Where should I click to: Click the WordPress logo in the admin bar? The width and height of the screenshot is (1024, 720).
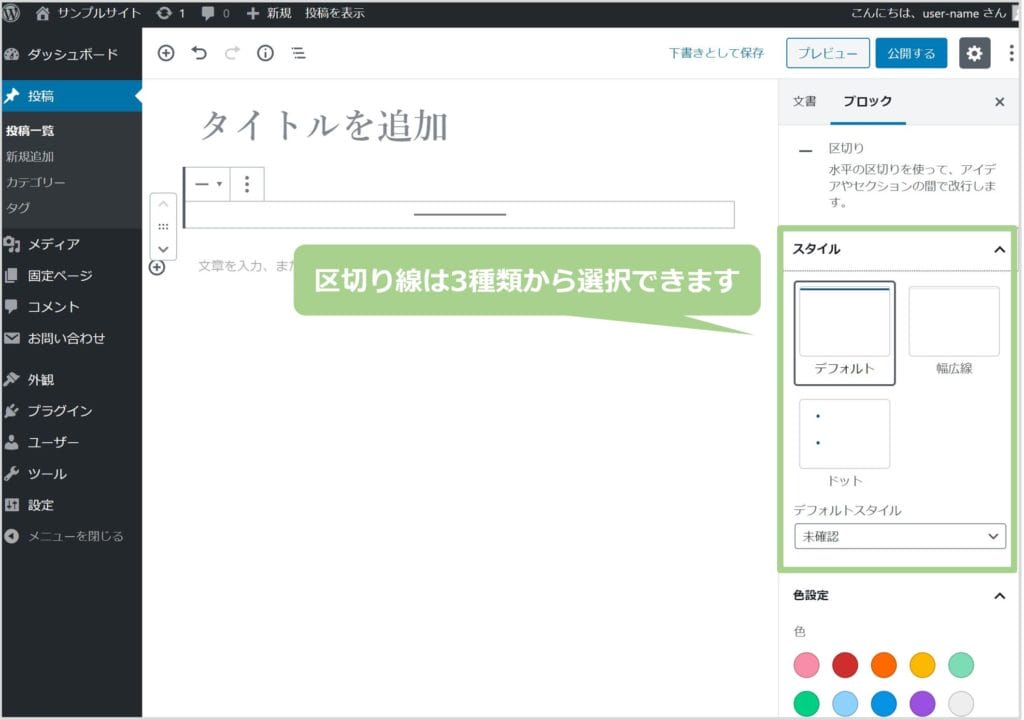point(11,12)
